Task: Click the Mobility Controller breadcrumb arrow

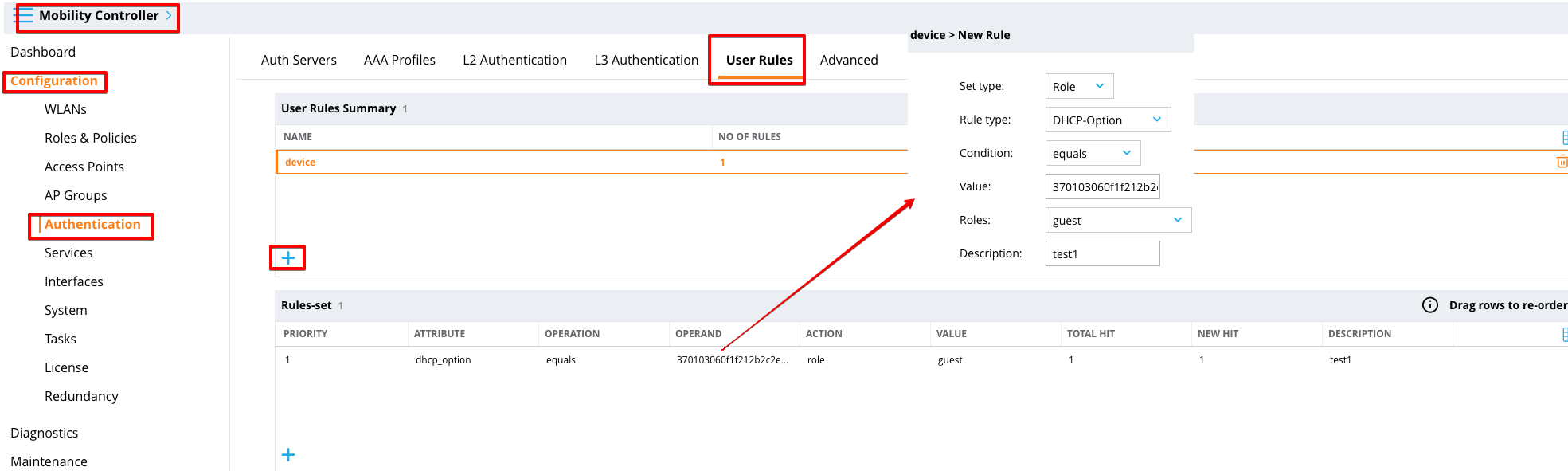Action: [169, 15]
